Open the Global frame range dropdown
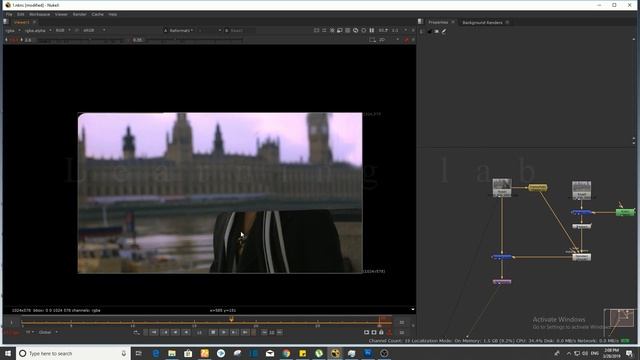The image size is (640, 360). [48, 332]
